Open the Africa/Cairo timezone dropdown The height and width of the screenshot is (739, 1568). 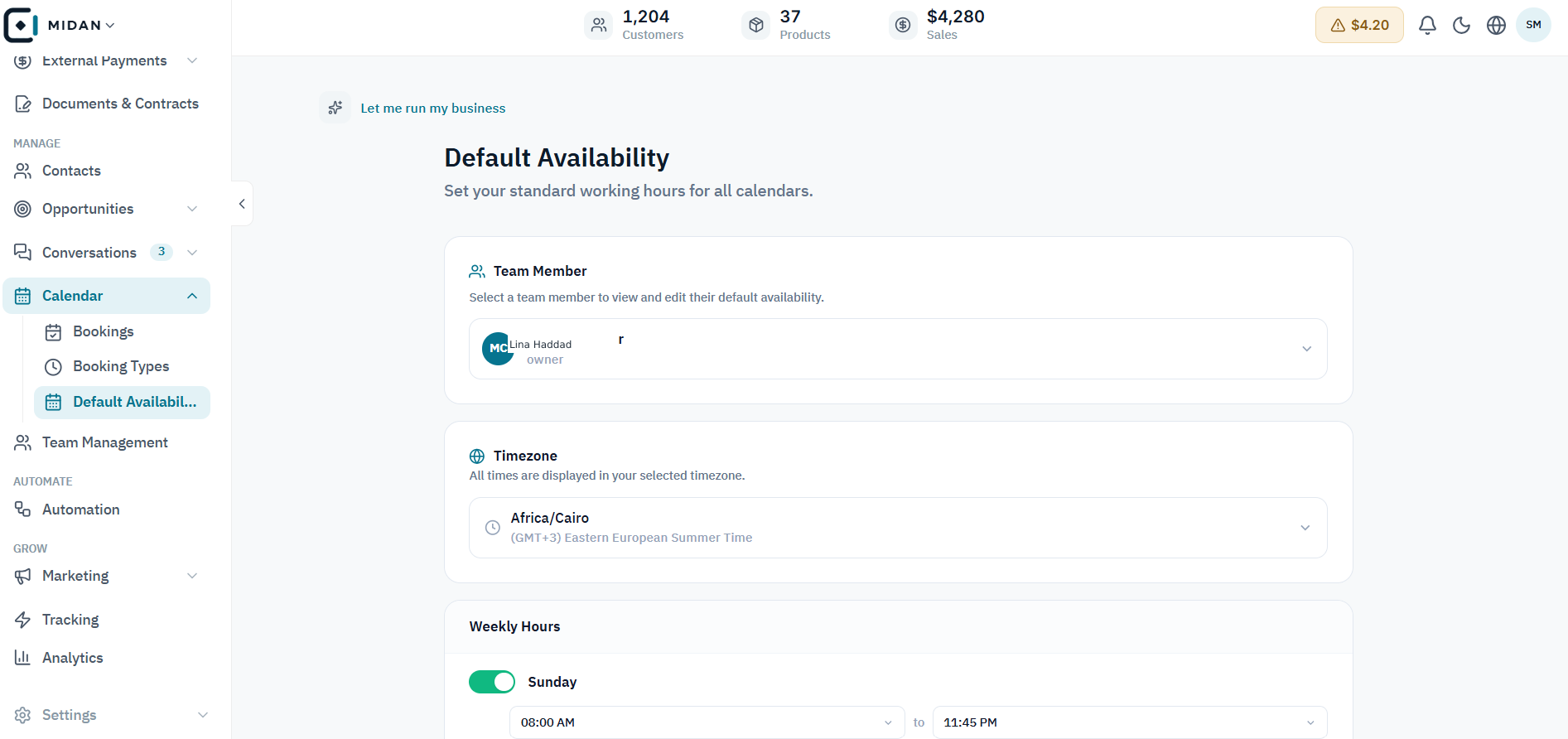[898, 528]
